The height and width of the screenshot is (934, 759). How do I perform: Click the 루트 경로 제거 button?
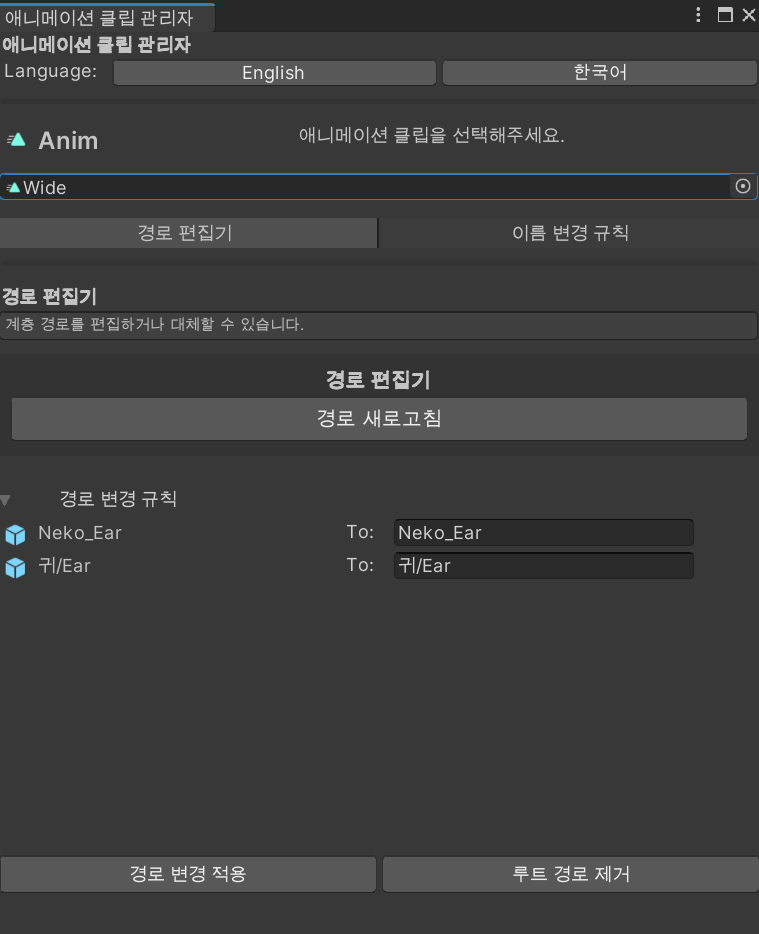tap(570, 874)
